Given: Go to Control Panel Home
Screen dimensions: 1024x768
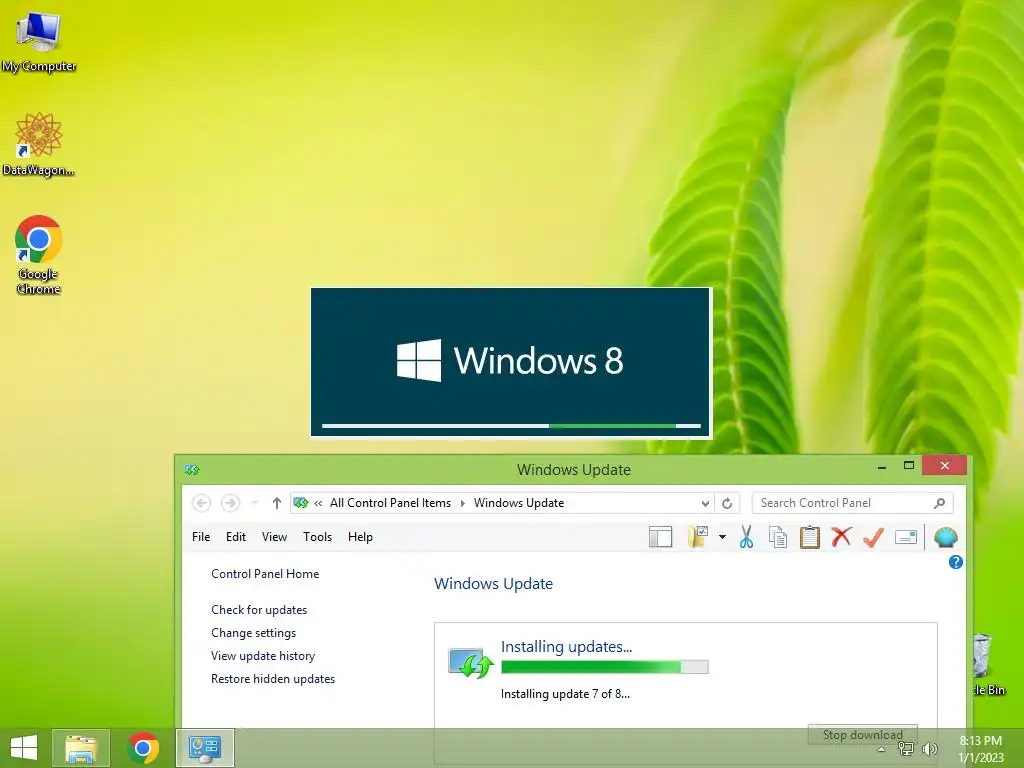Looking at the screenshot, I should coord(265,574).
